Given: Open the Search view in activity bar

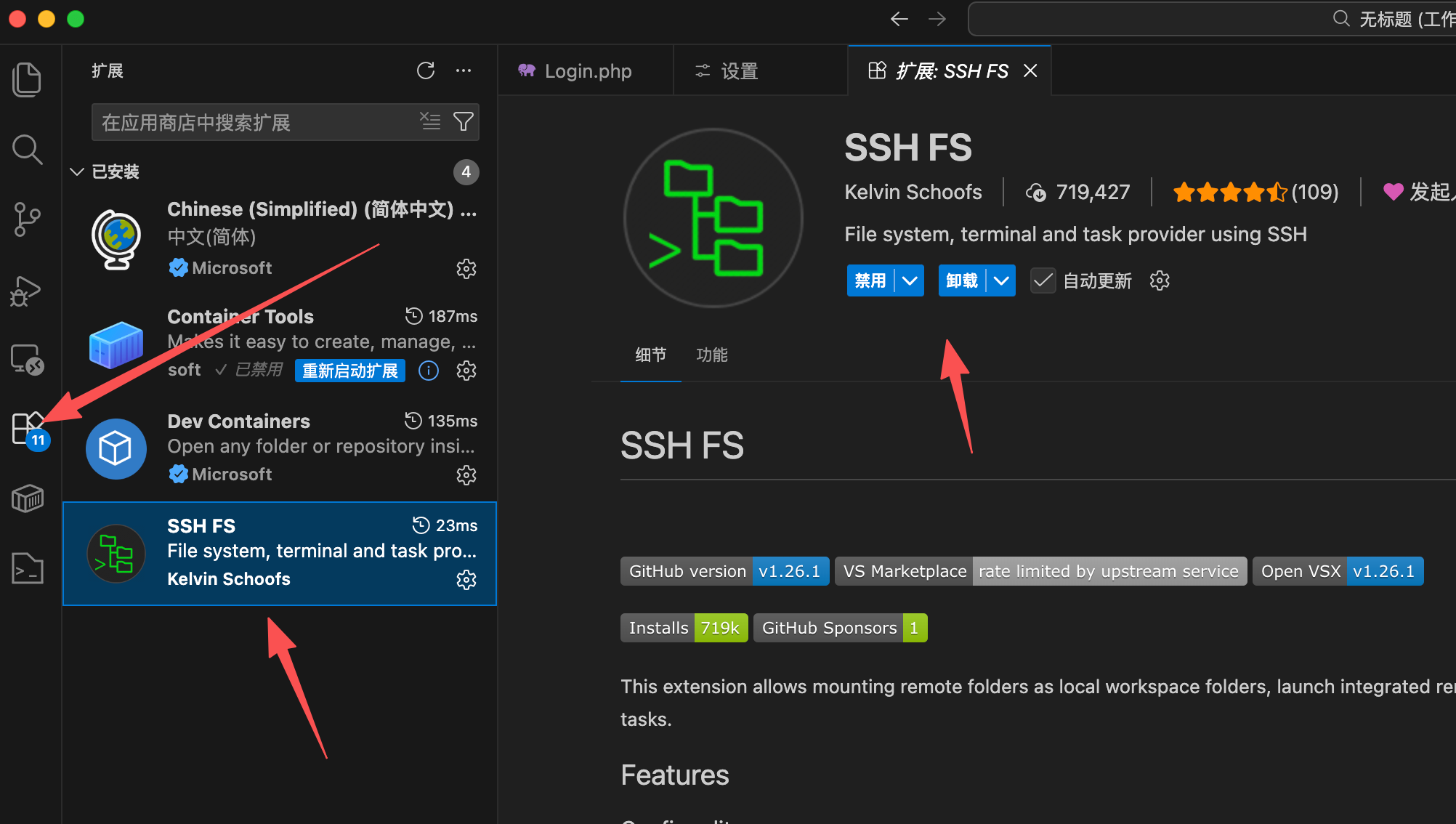Looking at the screenshot, I should 27,150.
